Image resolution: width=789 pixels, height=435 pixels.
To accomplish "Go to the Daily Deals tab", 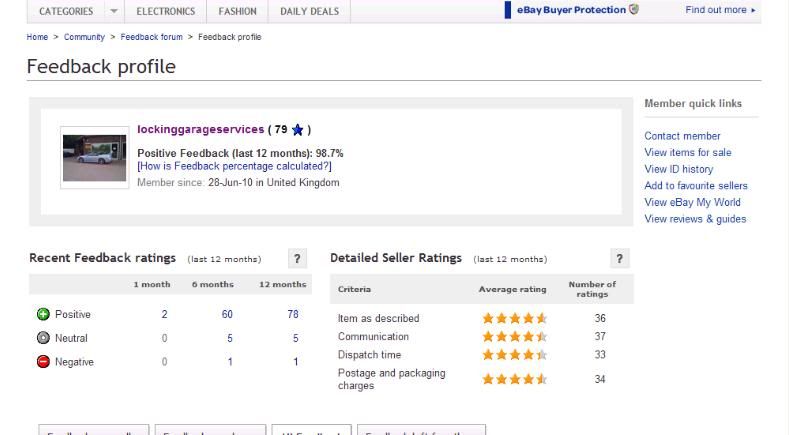I will click(309, 11).
